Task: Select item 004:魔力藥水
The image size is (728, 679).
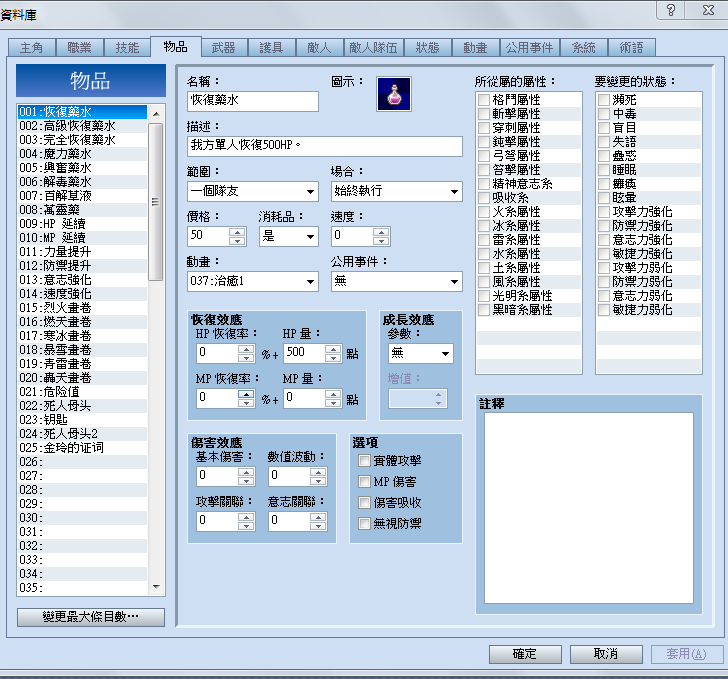Action: coord(83,154)
